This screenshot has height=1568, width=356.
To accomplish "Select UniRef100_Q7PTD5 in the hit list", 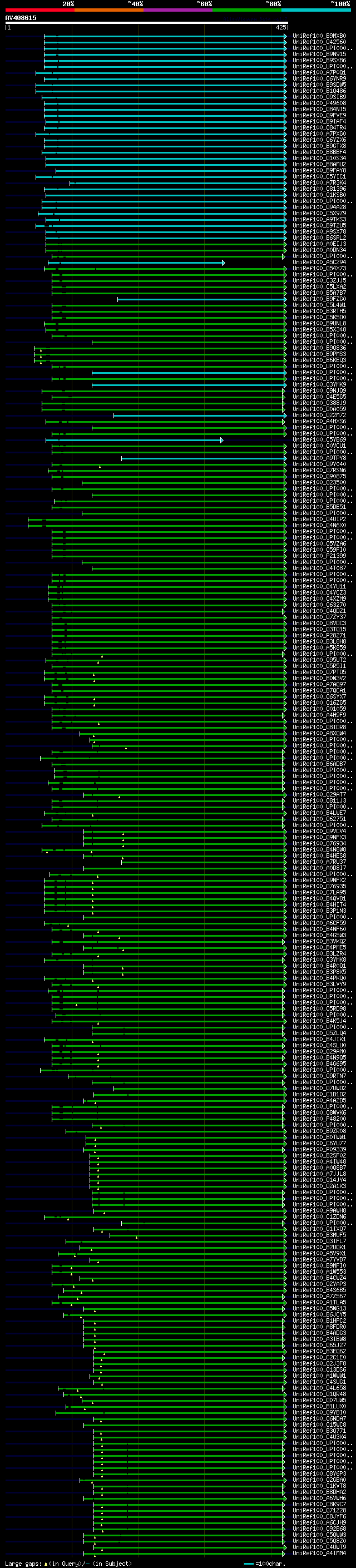I will (319, 672).
